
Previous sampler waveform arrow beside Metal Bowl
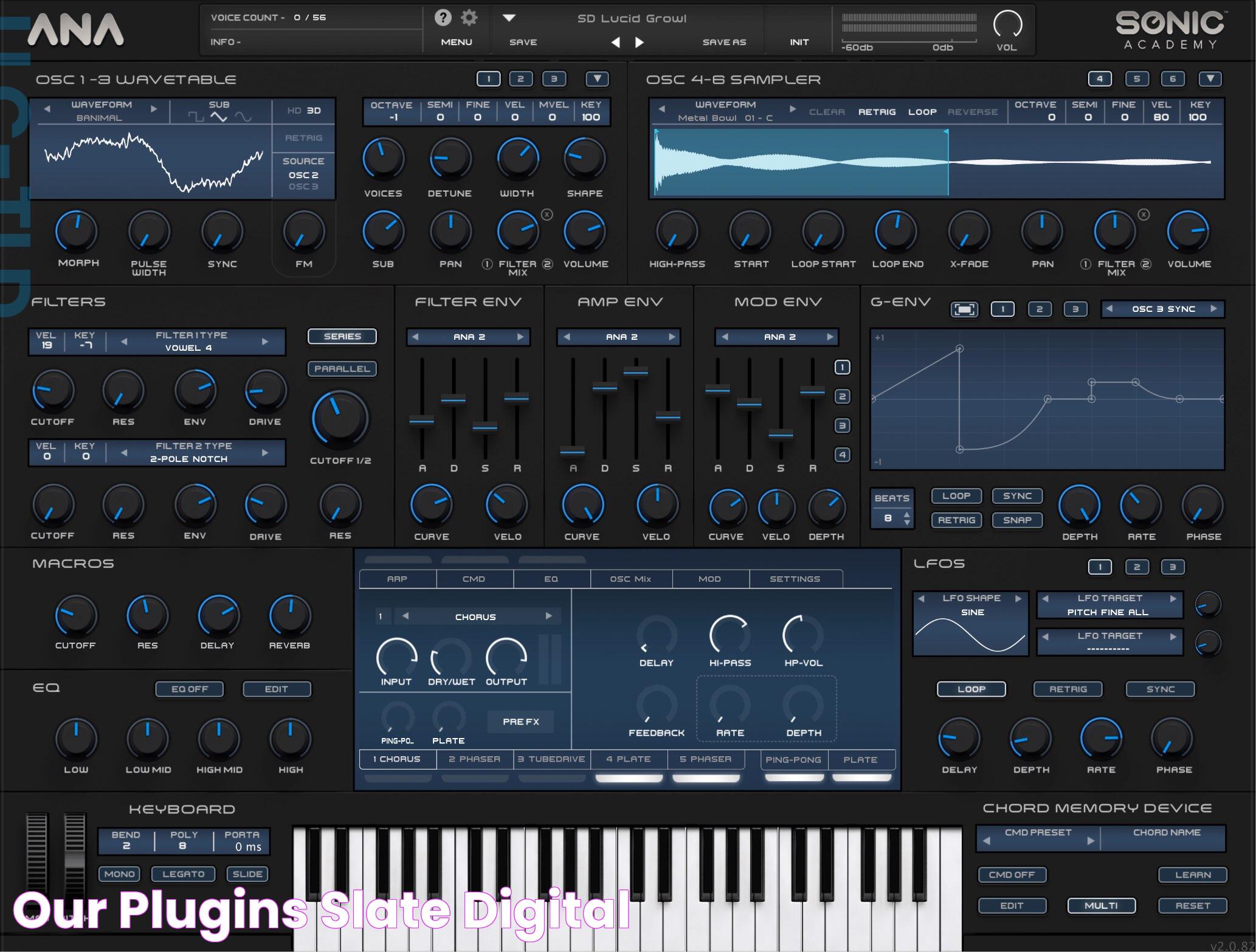point(662,109)
